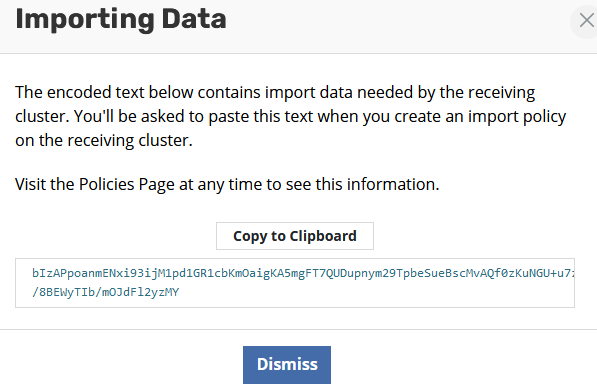Viewport: 597px width, 392px height.
Task: Click the words "Policies Page"
Action: (126, 184)
